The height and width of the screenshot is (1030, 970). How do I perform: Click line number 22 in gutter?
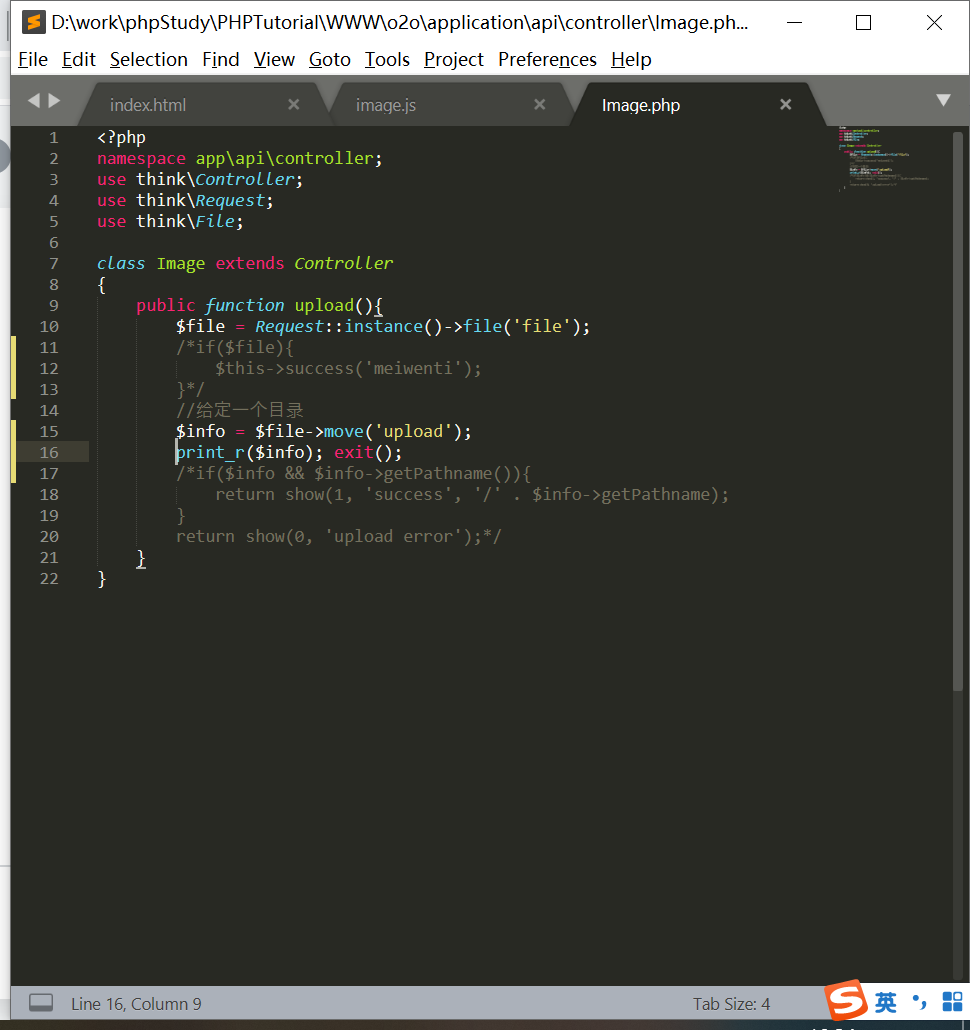49,579
